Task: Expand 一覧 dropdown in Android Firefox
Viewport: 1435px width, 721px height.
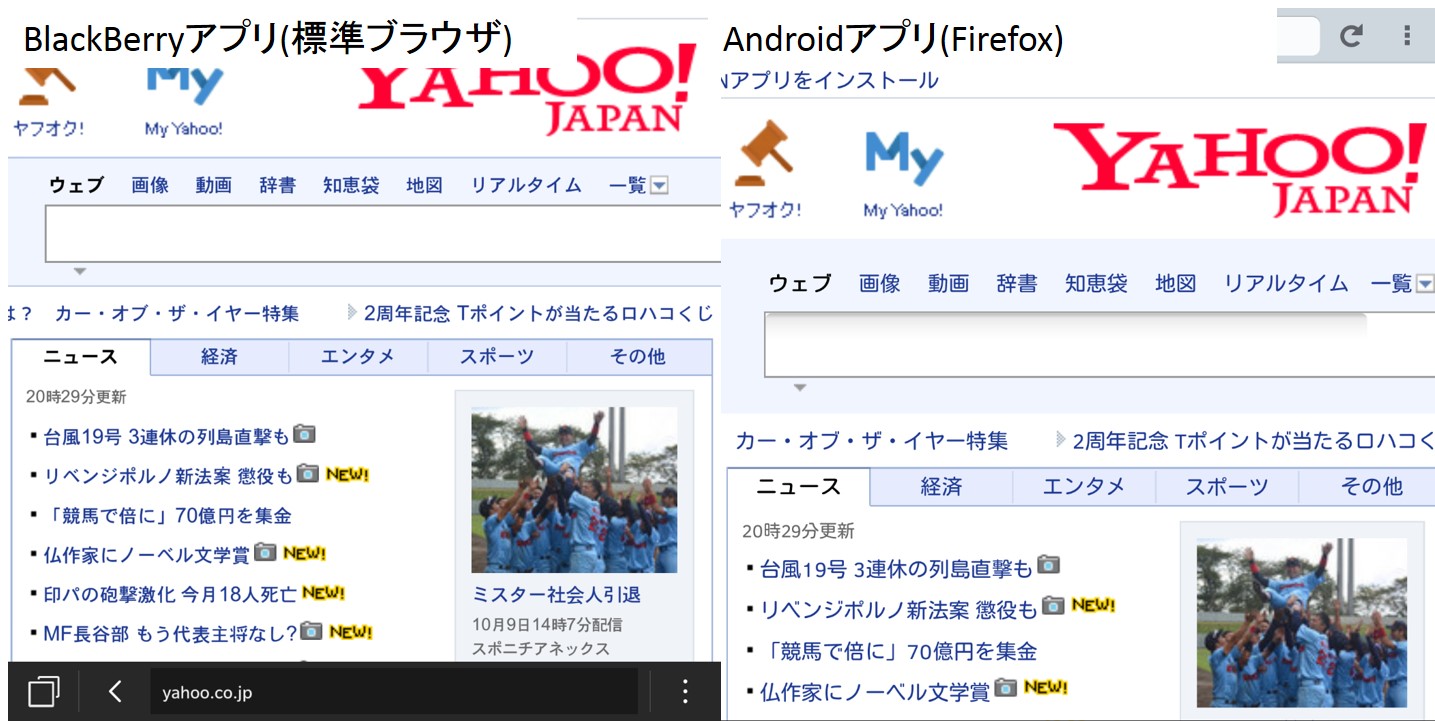Action: click(x=1425, y=284)
